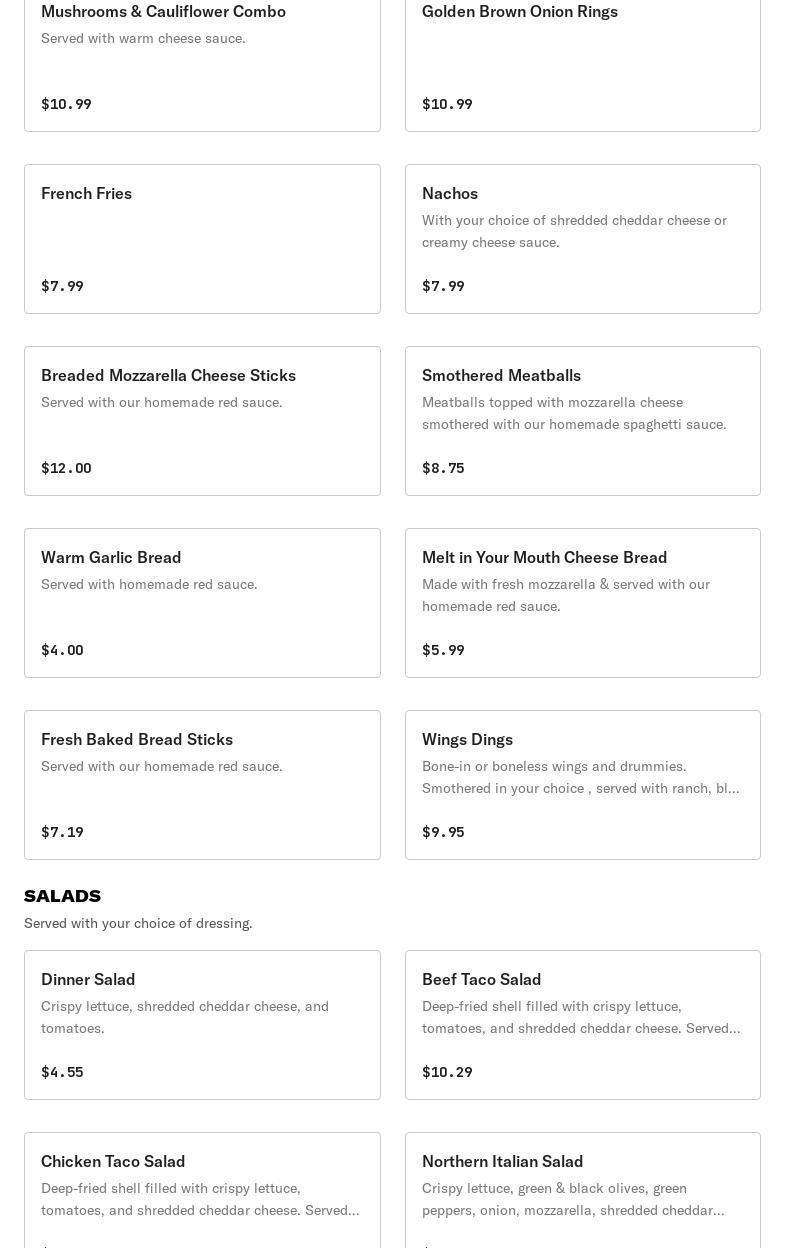Open the Nachos menu item
The width and height of the screenshot is (785, 1248).
[x=582, y=239]
